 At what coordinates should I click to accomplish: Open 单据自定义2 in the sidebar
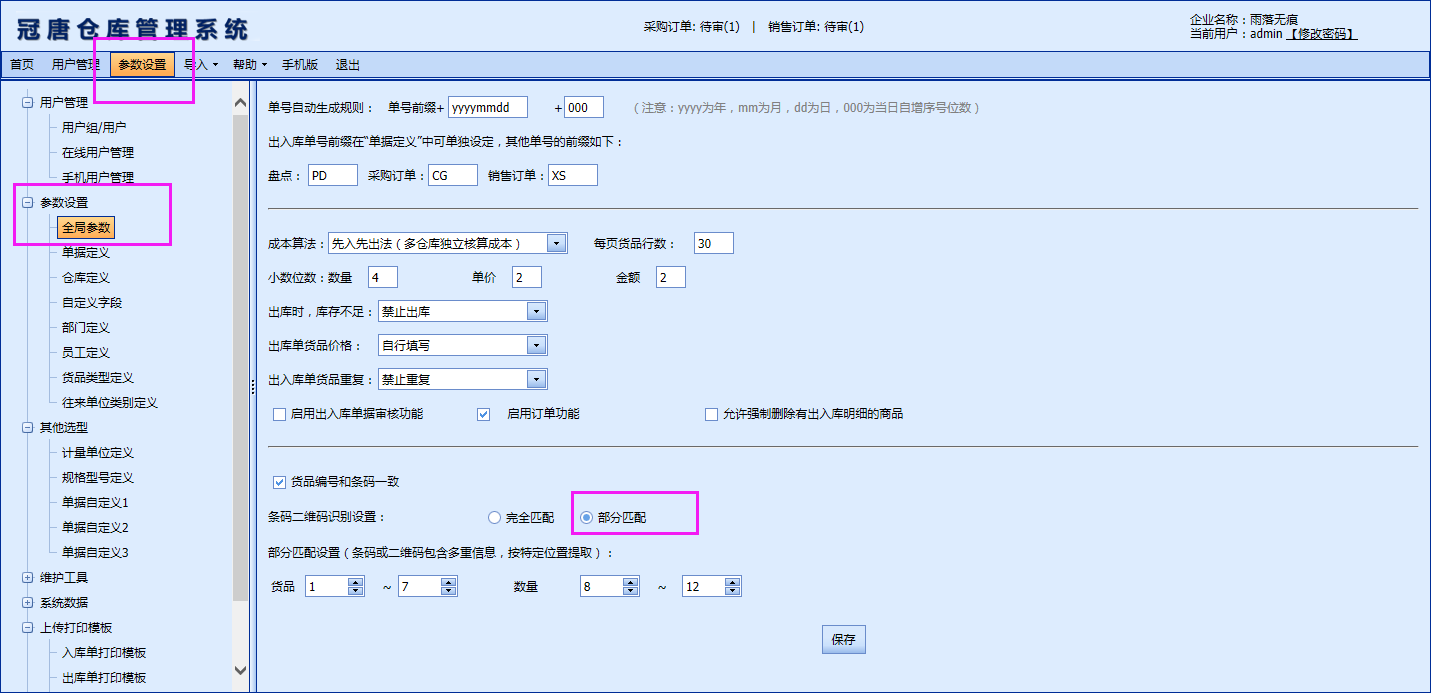pos(95,527)
